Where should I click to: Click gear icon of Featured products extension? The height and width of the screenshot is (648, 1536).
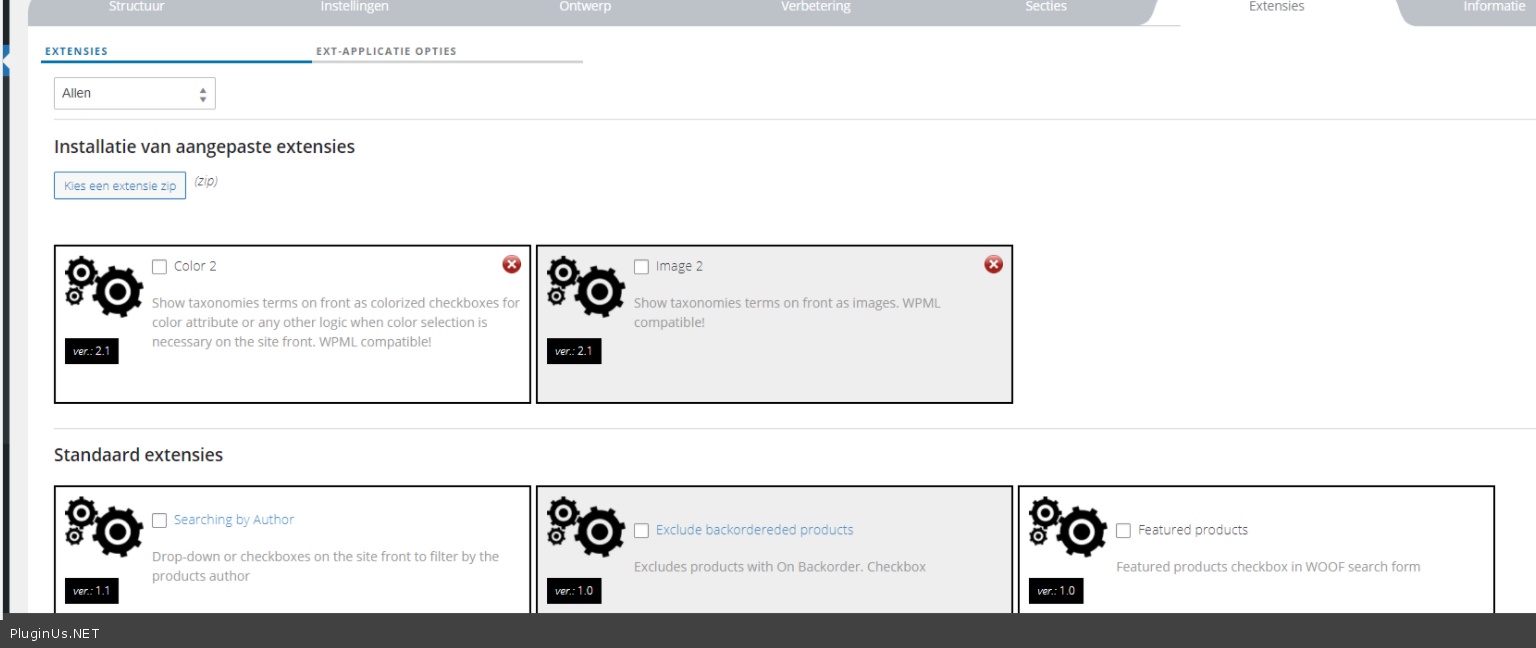coord(1068,527)
